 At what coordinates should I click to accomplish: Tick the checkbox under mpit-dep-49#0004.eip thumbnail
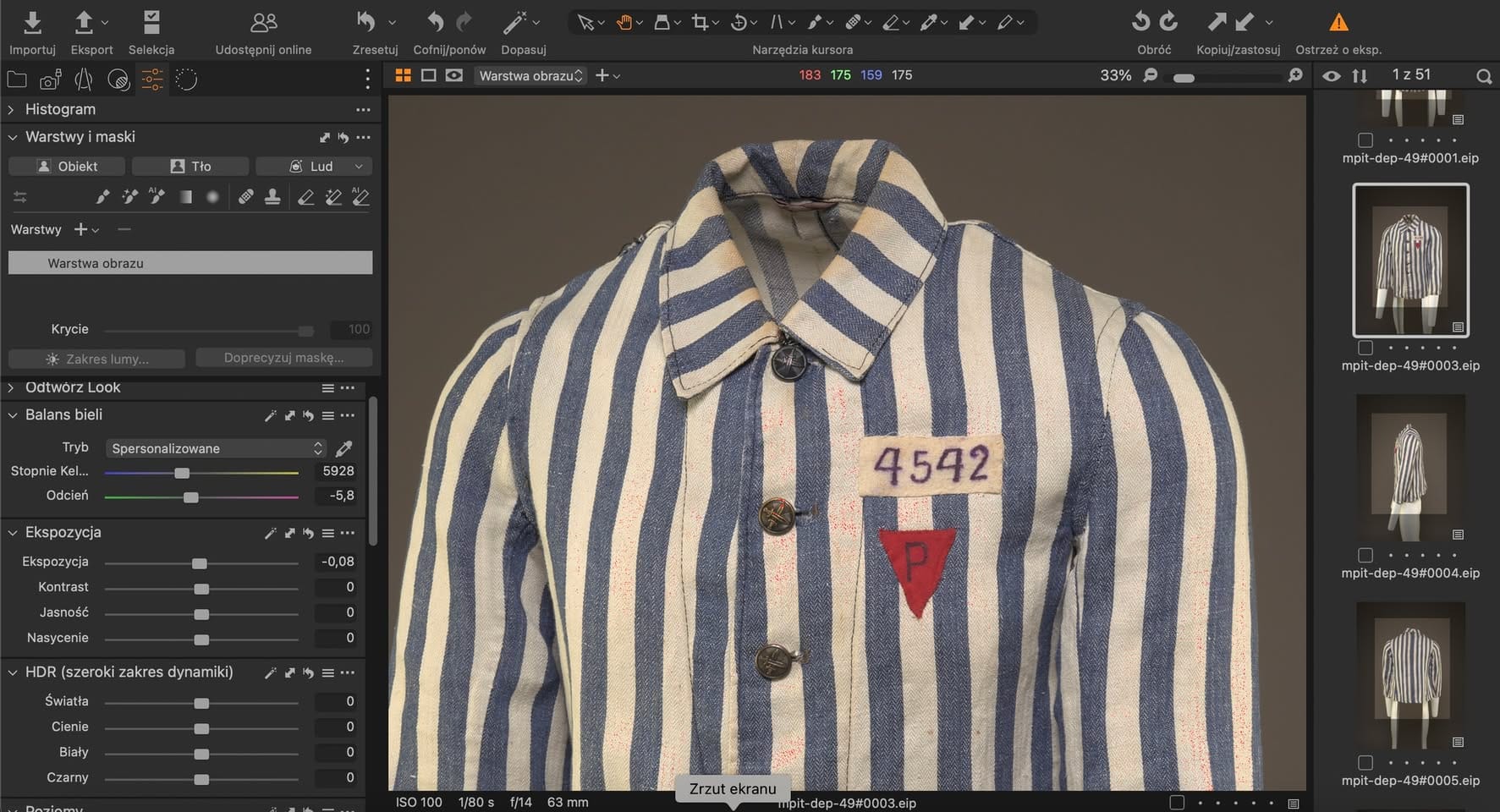1365,555
